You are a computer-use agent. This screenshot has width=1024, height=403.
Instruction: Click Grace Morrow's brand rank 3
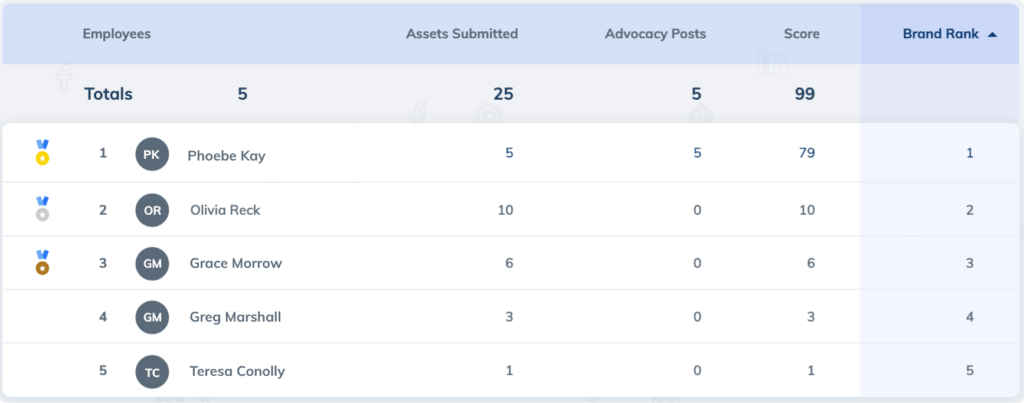click(970, 264)
